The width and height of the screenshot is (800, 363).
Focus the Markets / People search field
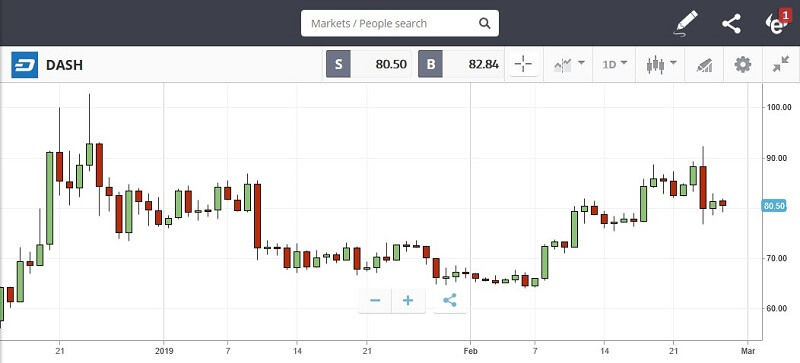tap(400, 23)
